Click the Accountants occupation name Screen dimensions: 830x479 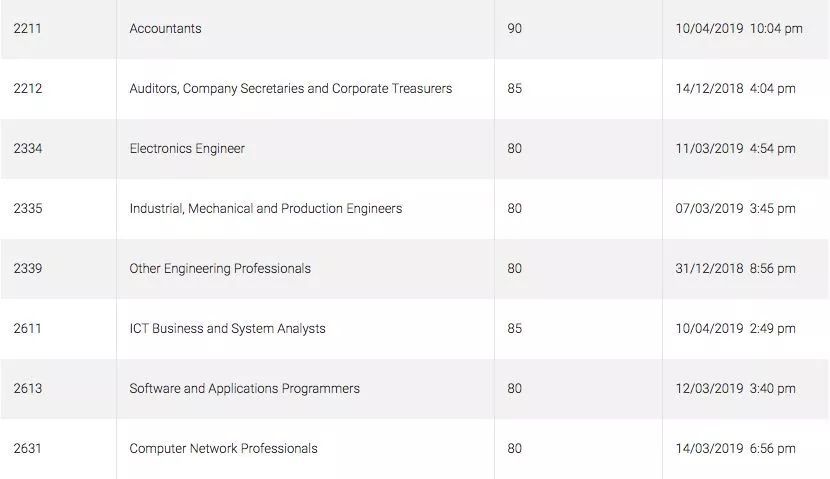tap(165, 29)
